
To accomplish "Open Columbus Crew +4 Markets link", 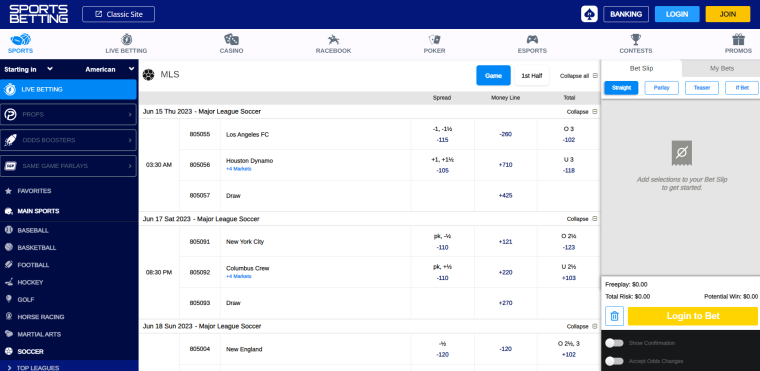I will 238,276.
